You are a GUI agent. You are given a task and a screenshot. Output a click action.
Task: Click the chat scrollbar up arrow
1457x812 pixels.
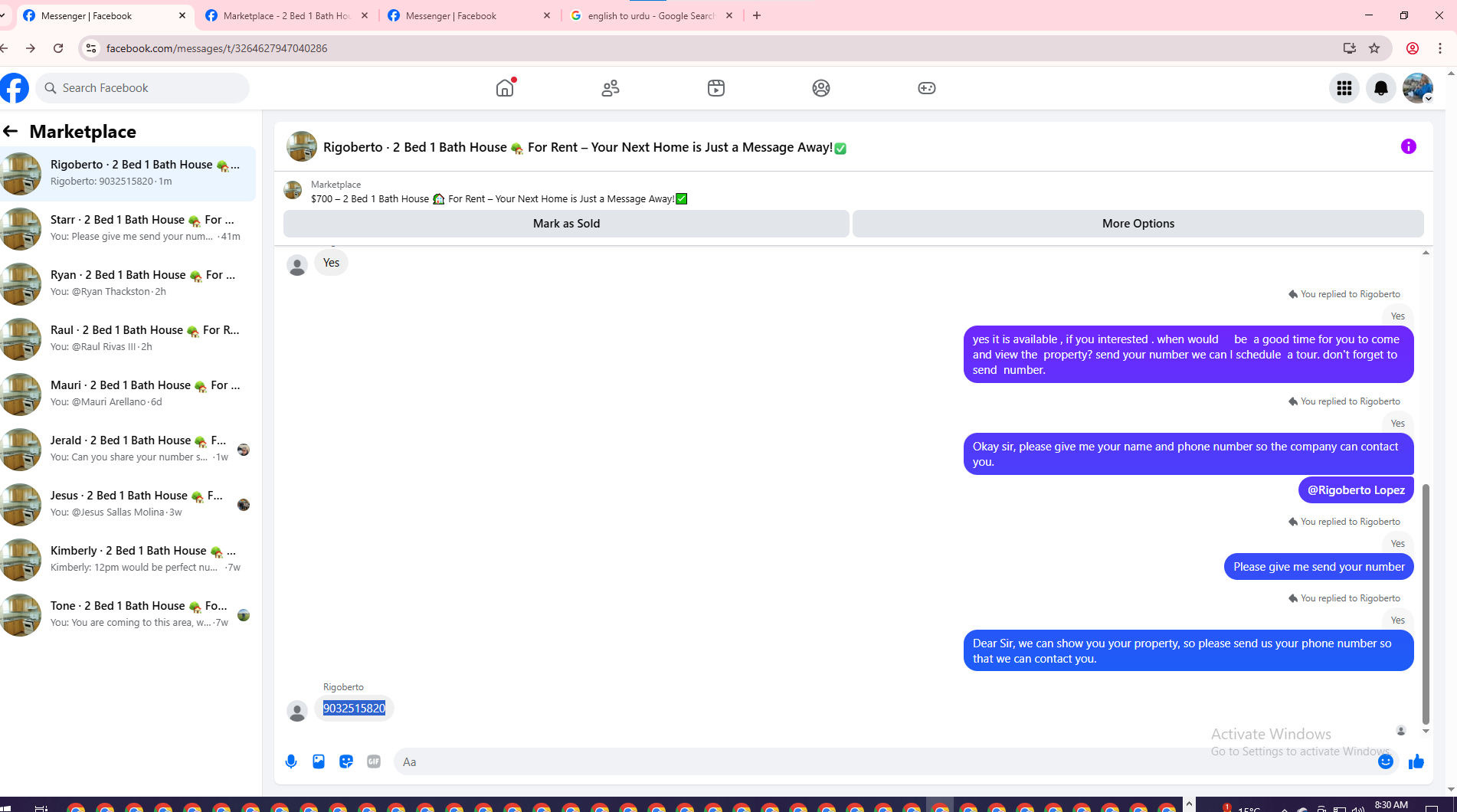click(1426, 253)
